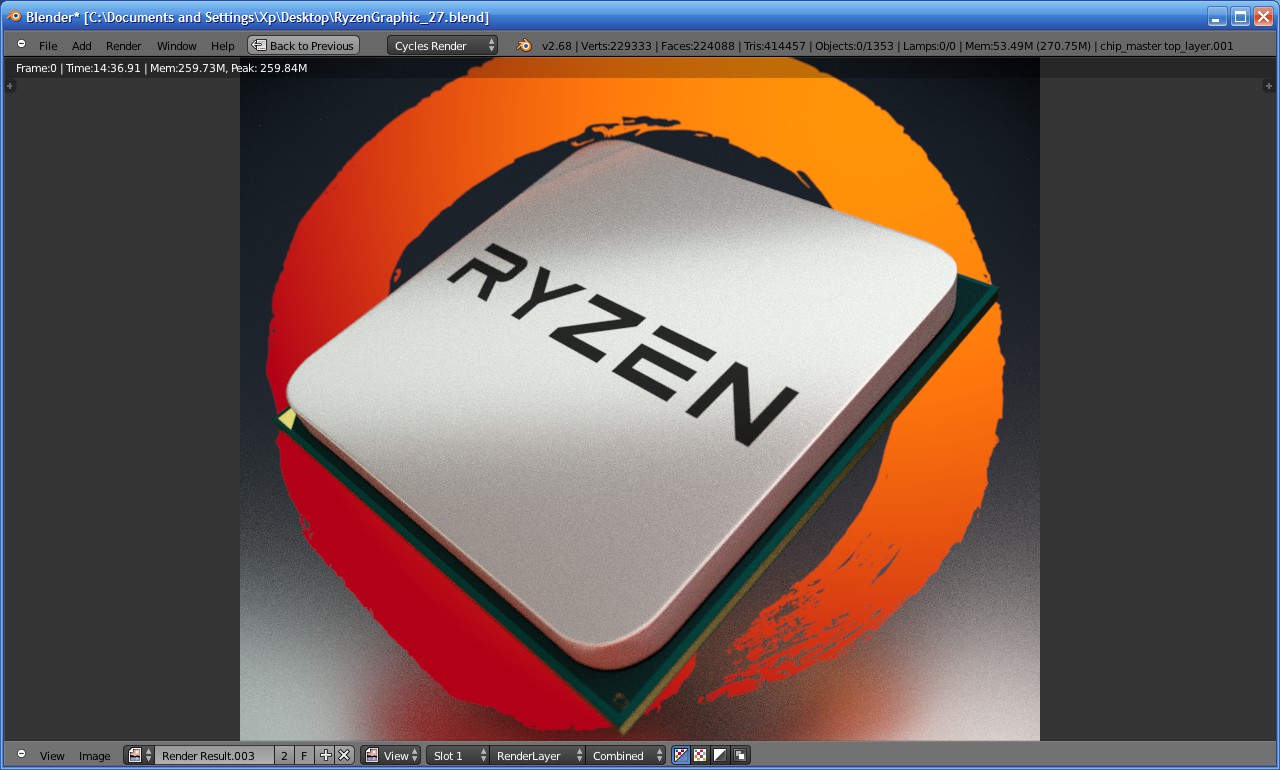Click the Blender logo icon in header
Viewport: 1280px width, 770px height.
coord(524,45)
